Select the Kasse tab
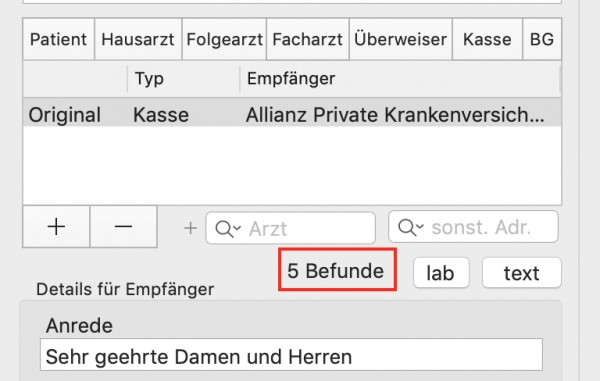Screen dimensions: 600x381 (x=487, y=39)
